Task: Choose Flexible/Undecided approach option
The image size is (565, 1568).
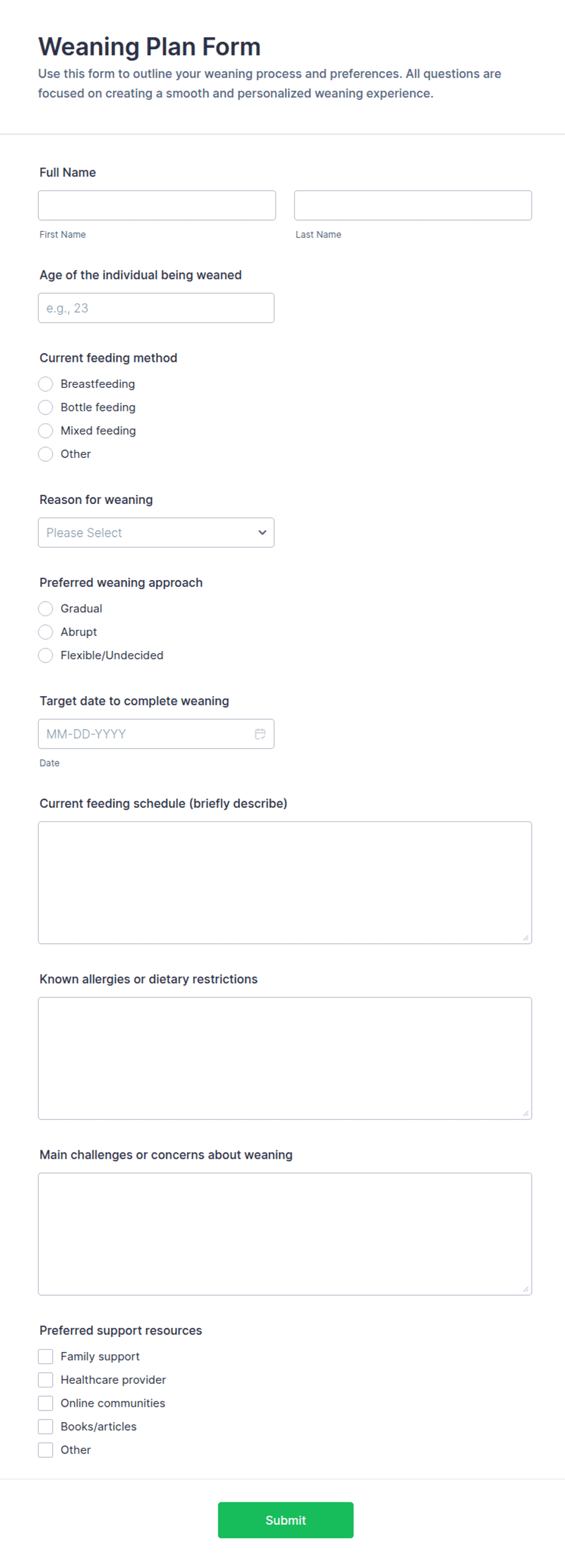Action: 46,655
